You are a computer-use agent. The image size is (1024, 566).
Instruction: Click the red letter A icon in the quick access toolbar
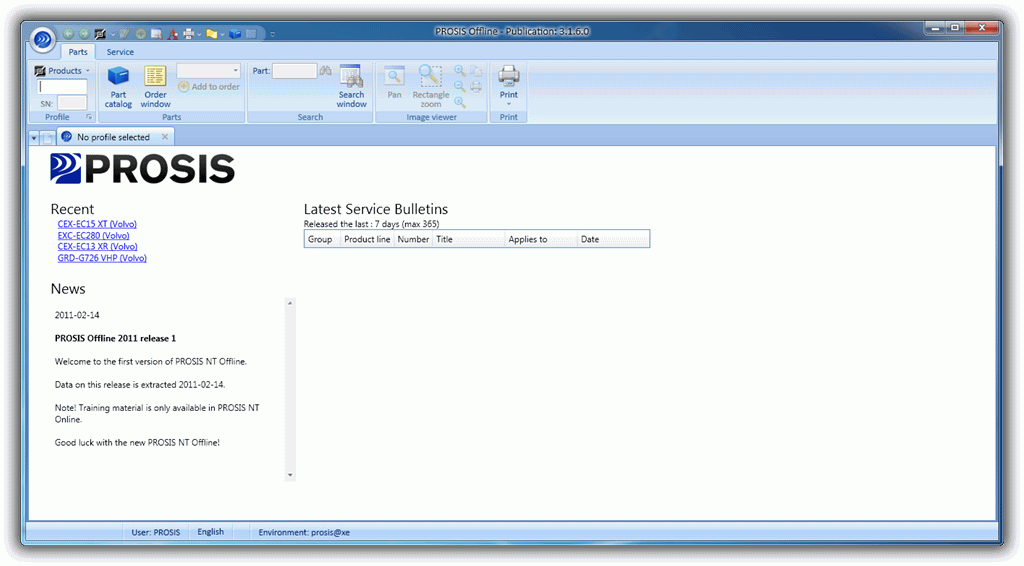[172, 34]
